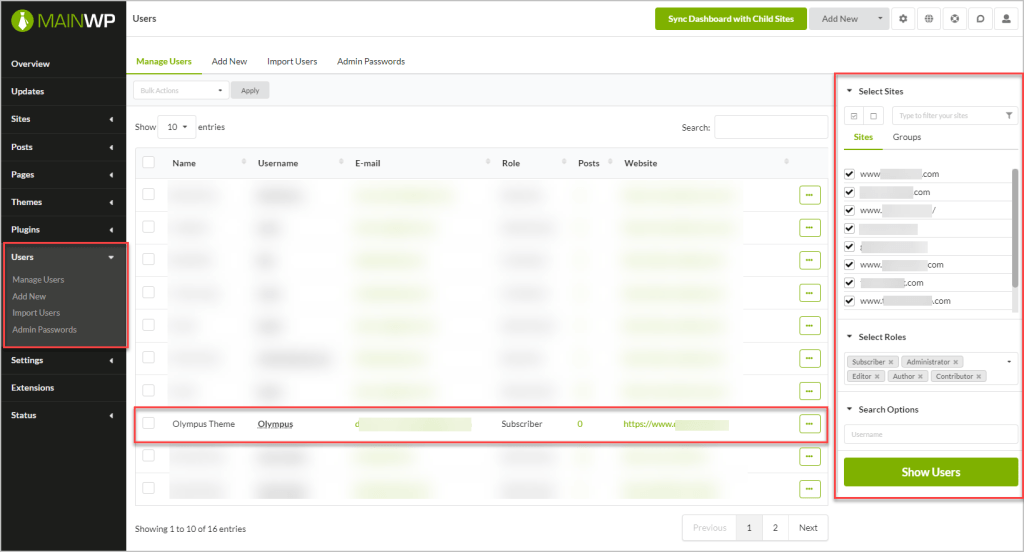Image resolution: width=1024 pixels, height=552 pixels.
Task: Open ellipsis actions for Olympus Theme row
Action: 810,424
